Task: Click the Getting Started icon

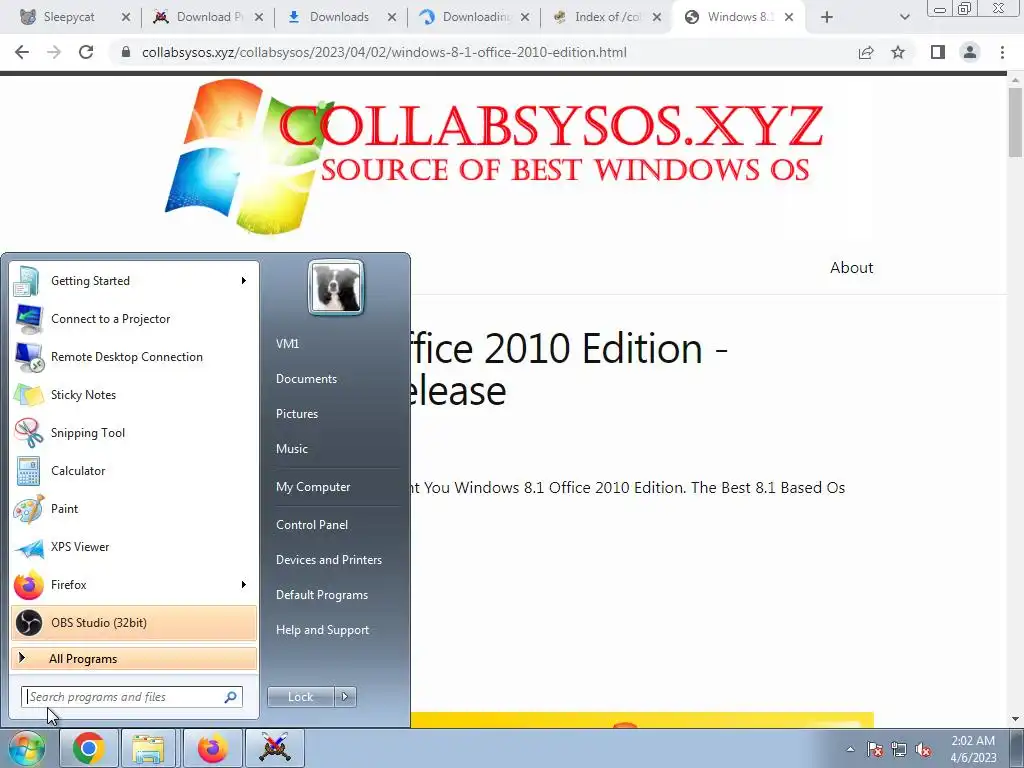Action: coord(28,281)
